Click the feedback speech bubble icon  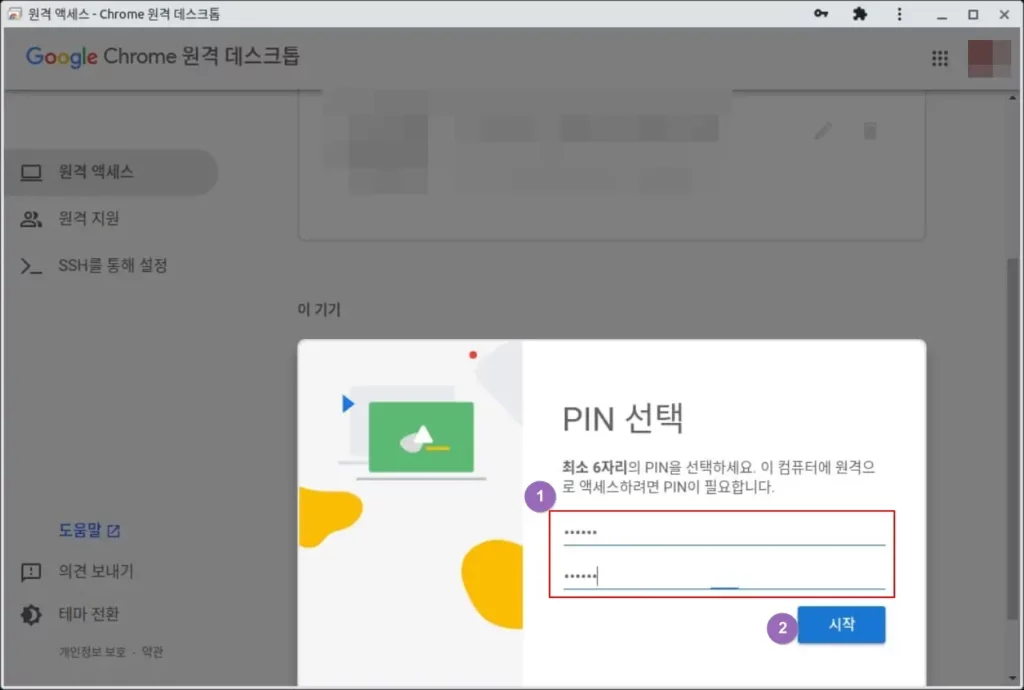coord(31,572)
